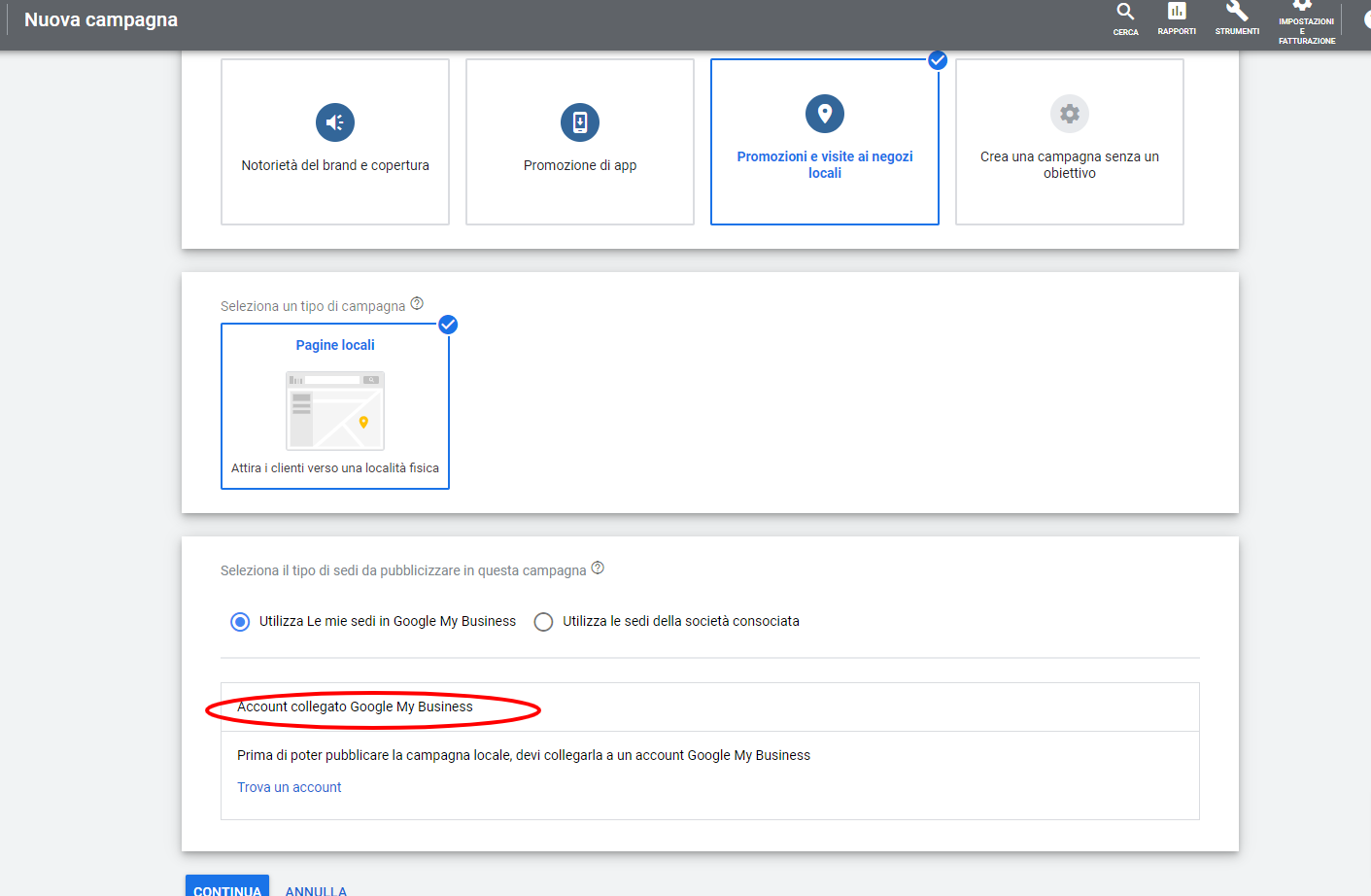Image resolution: width=1371 pixels, height=896 pixels.
Task: Click the megaphone icon for brand awareness
Action: tap(335, 122)
